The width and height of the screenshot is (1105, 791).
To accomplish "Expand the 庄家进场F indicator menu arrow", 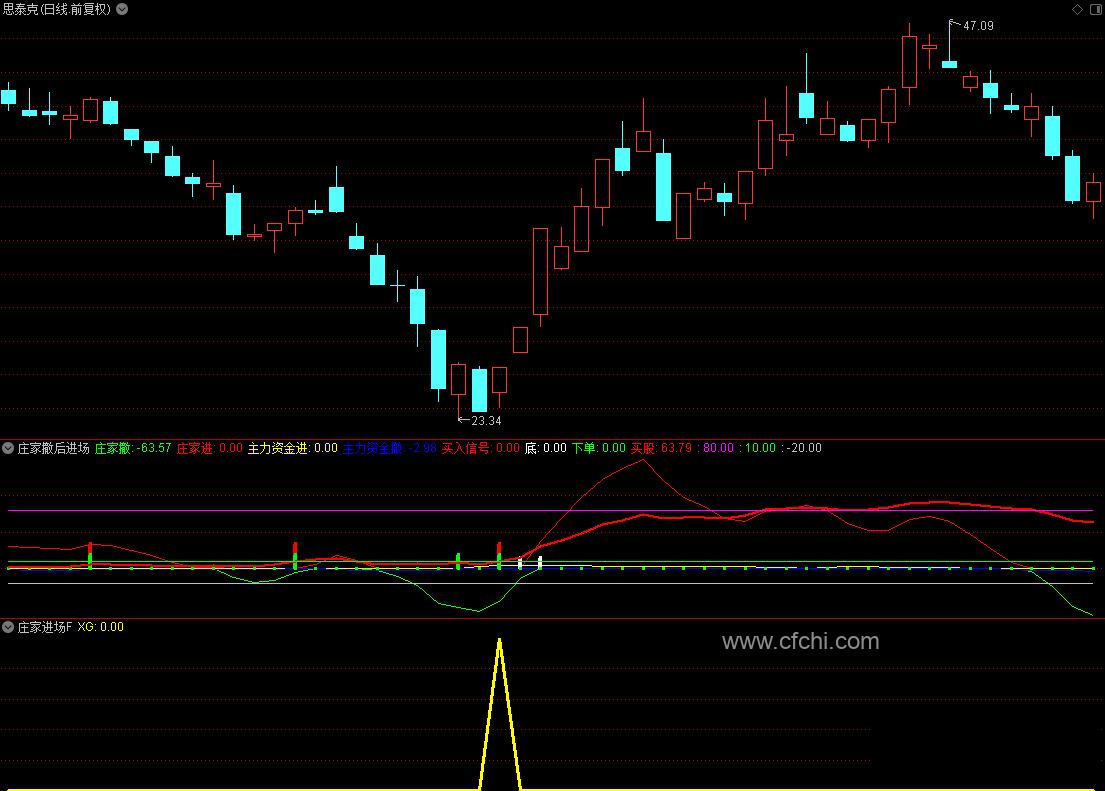I will (x=8, y=627).
